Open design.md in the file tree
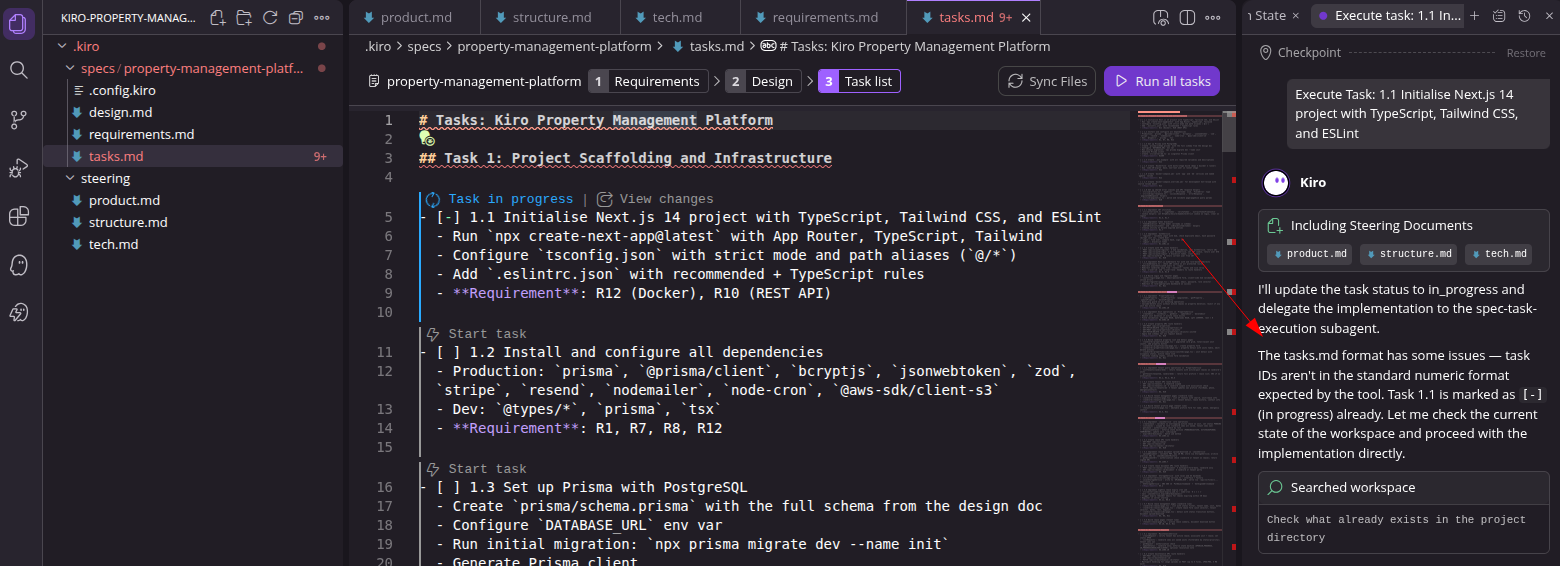The height and width of the screenshot is (566, 1560). click(120, 112)
